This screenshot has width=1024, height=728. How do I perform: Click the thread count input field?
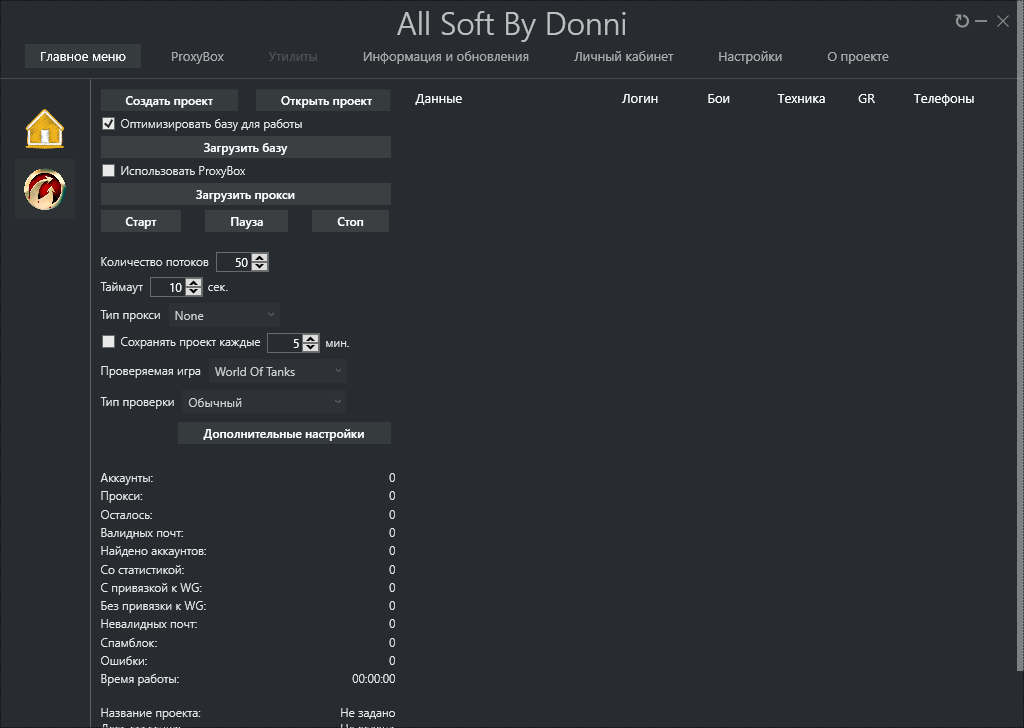point(233,263)
